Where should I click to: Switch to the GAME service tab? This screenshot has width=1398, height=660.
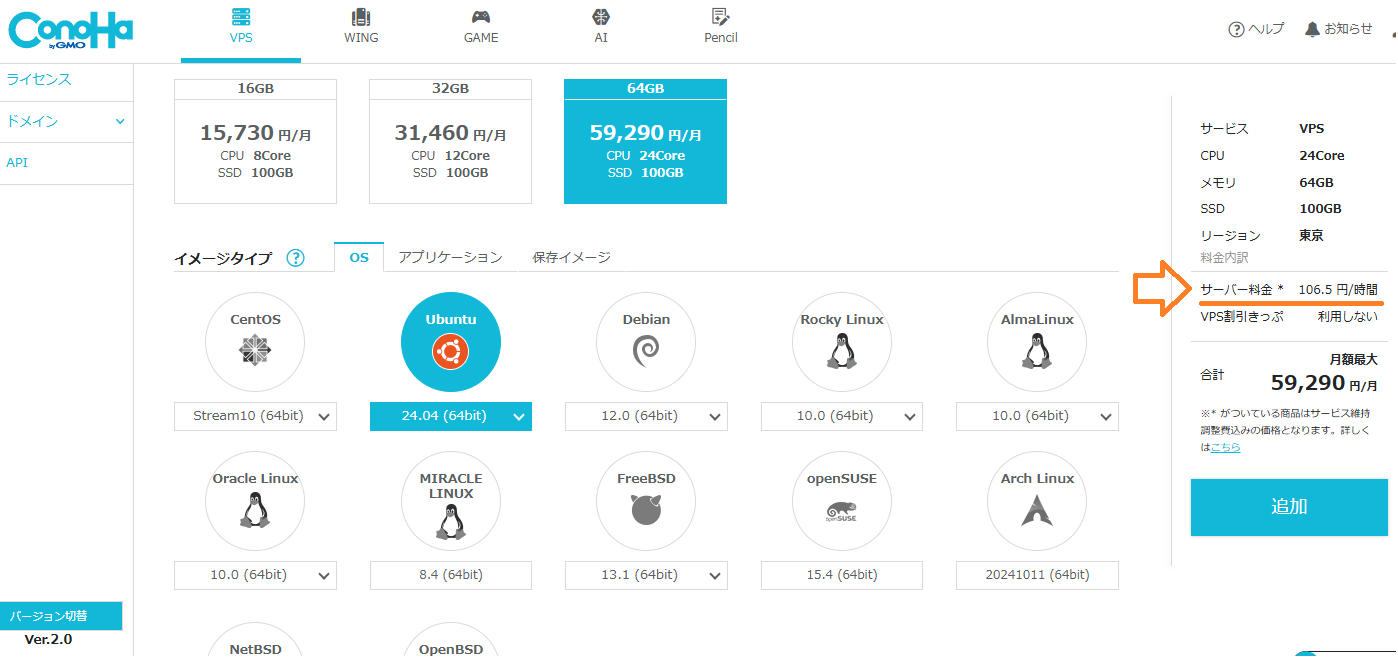point(481,27)
